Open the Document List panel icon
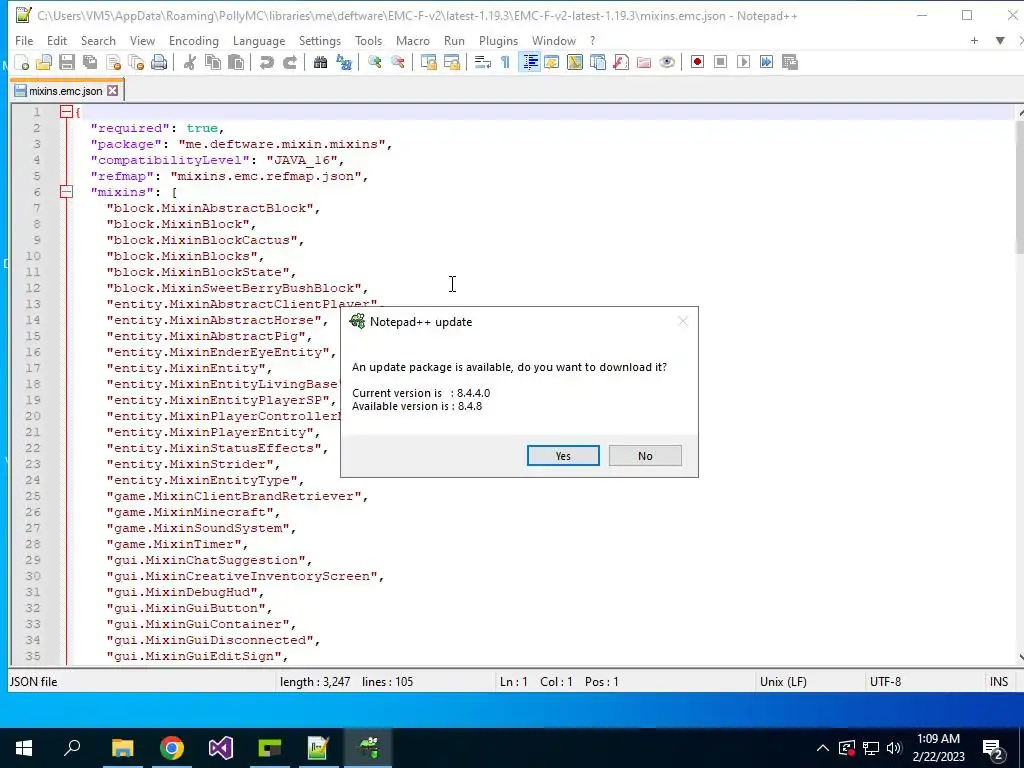 (x=598, y=62)
